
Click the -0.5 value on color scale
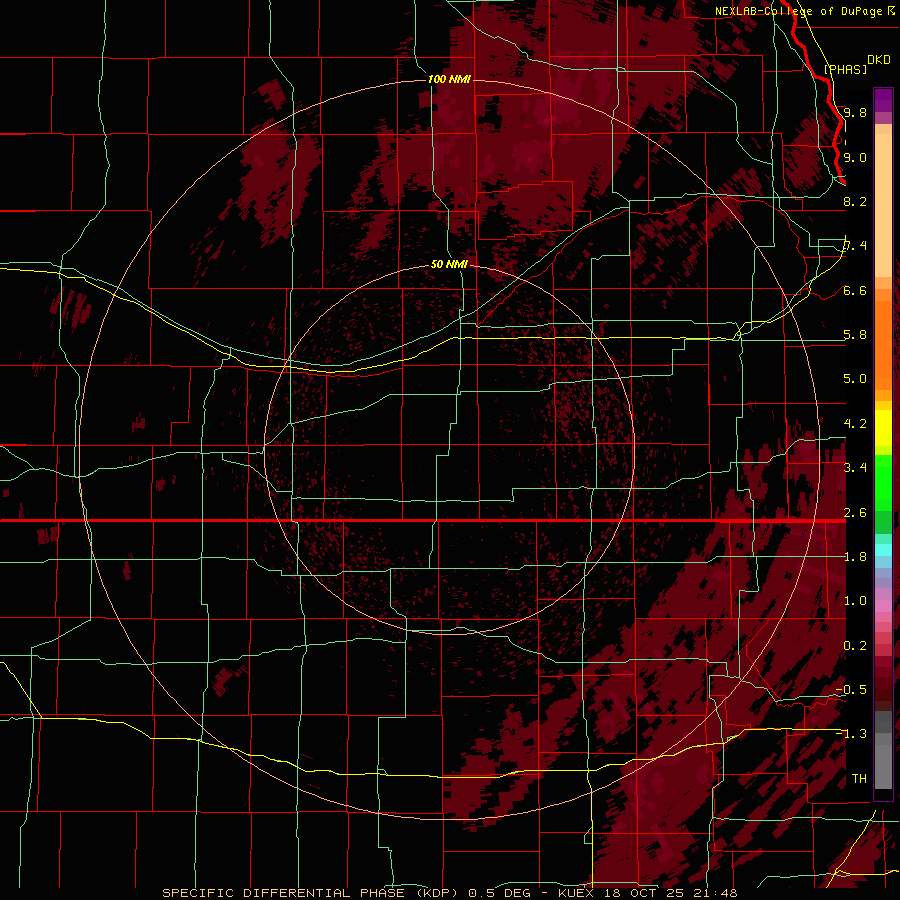[851, 690]
